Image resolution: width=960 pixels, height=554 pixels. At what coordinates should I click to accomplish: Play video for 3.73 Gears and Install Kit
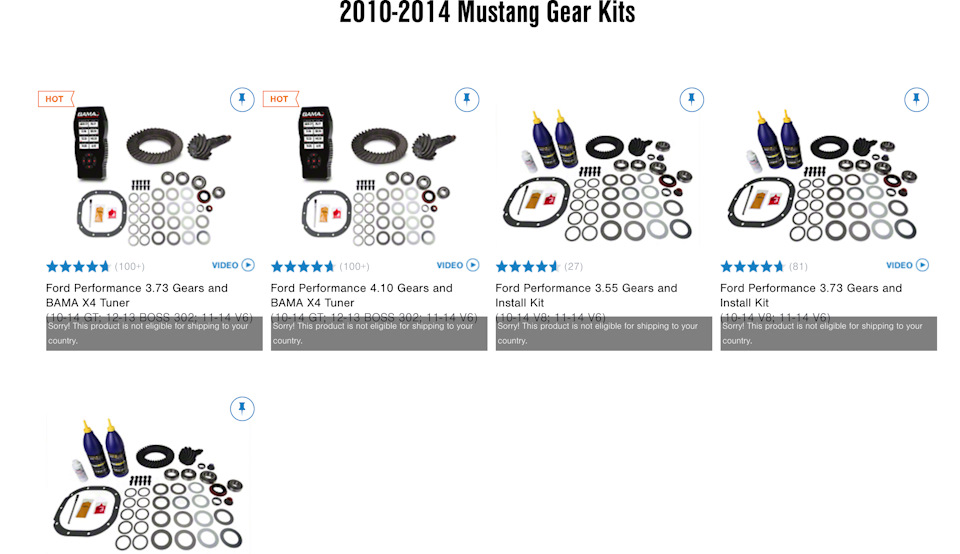[907, 265]
